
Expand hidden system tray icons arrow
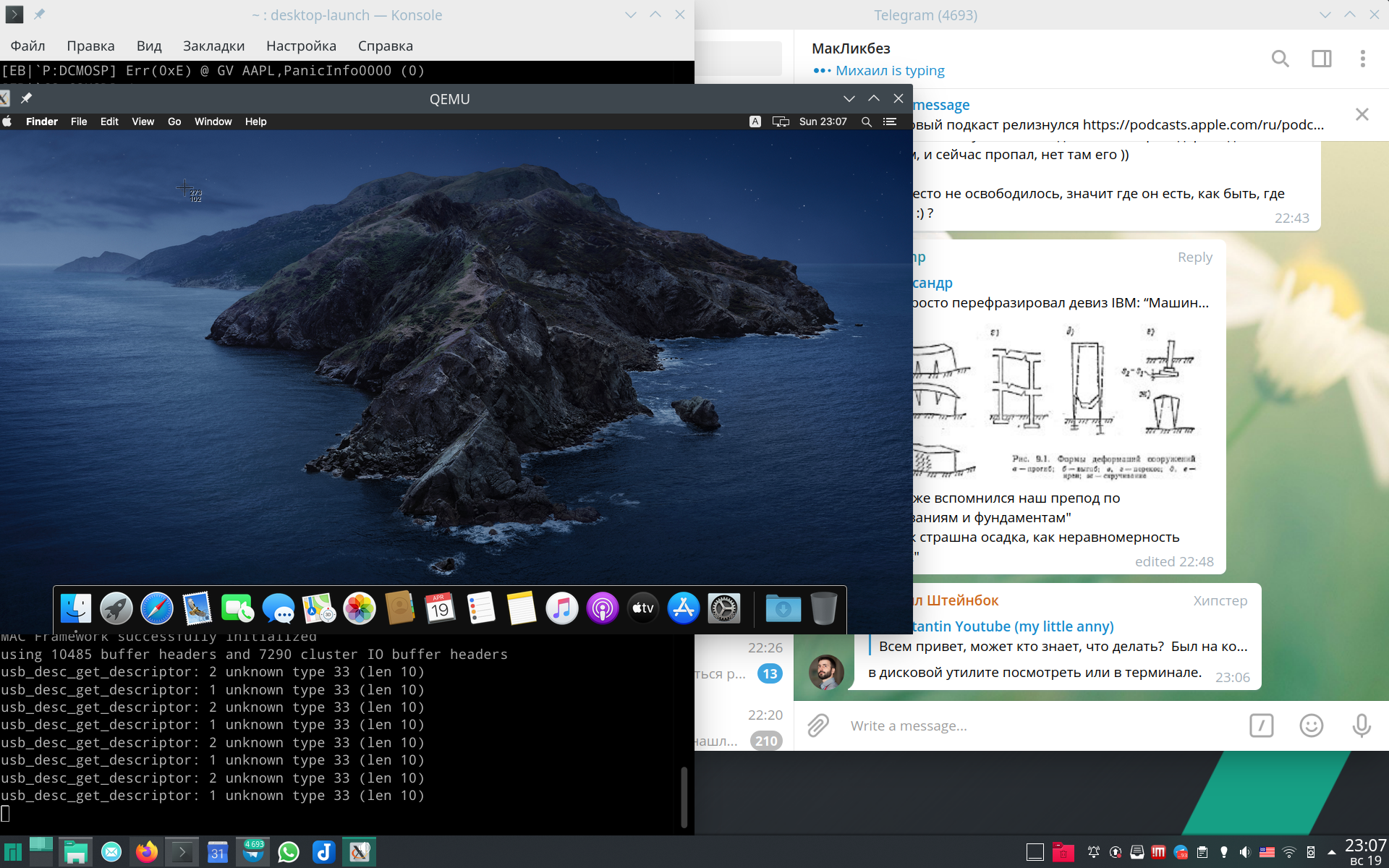(x=1331, y=852)
